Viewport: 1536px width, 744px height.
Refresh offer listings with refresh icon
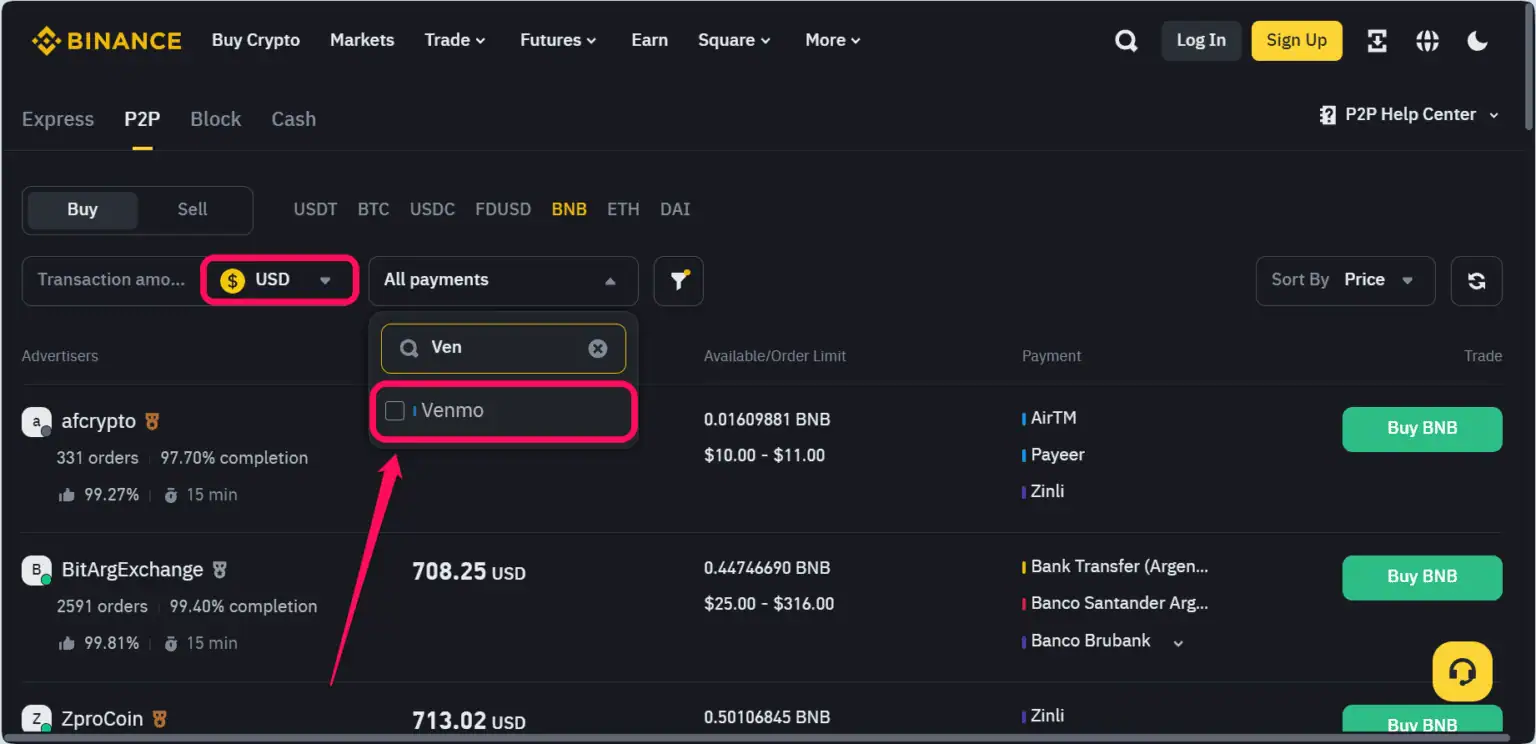coord(1477,281)
